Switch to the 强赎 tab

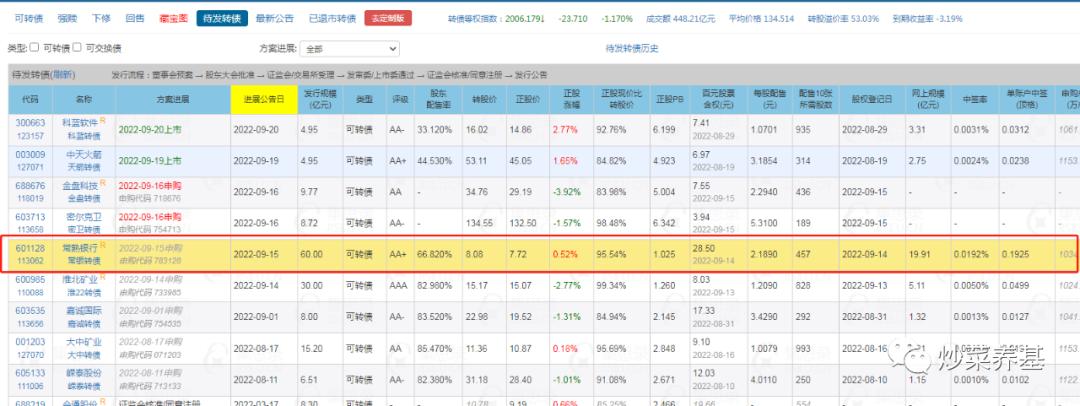tap(68, 19)
